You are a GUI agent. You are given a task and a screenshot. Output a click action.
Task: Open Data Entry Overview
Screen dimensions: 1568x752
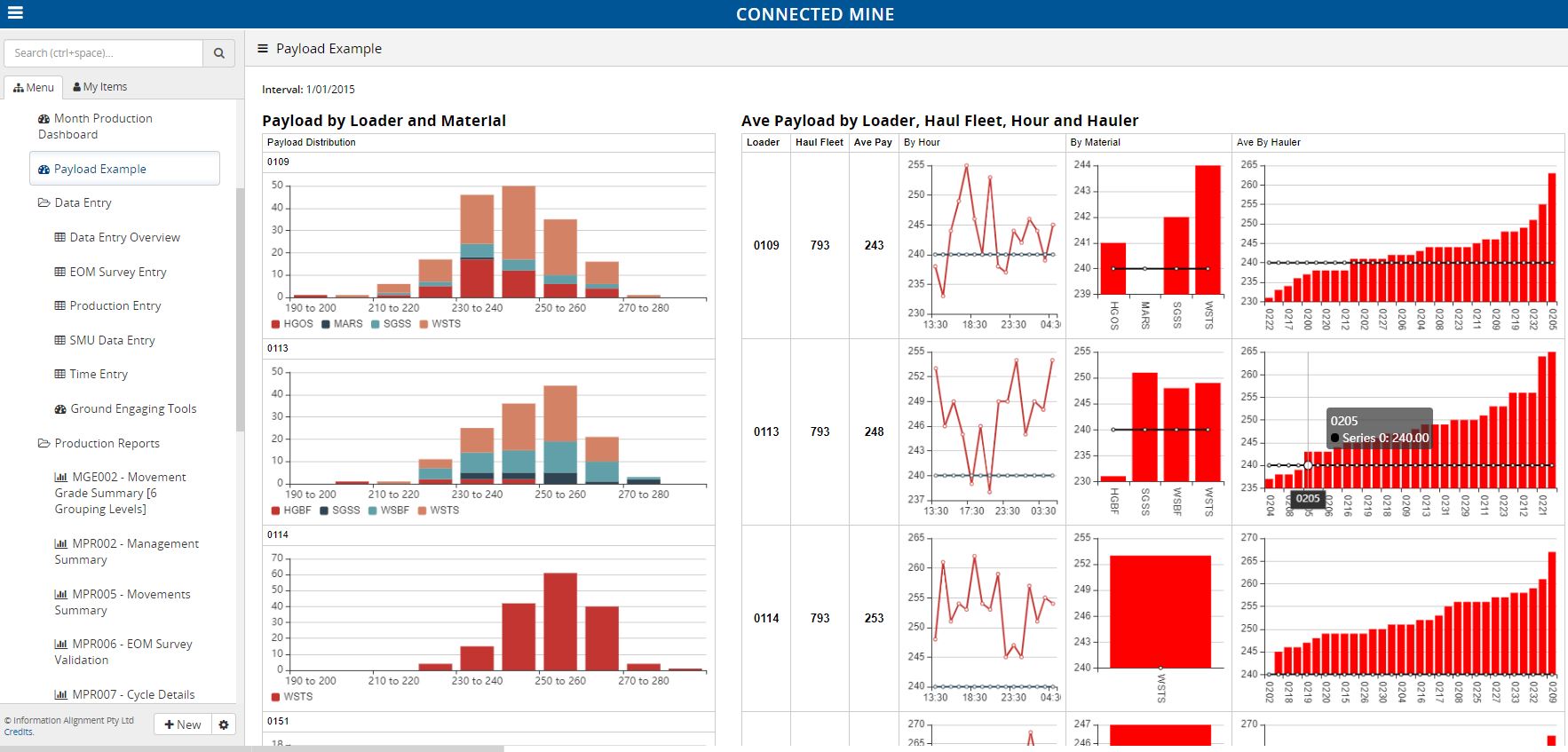pyautogui.click(x=117, y=237)
